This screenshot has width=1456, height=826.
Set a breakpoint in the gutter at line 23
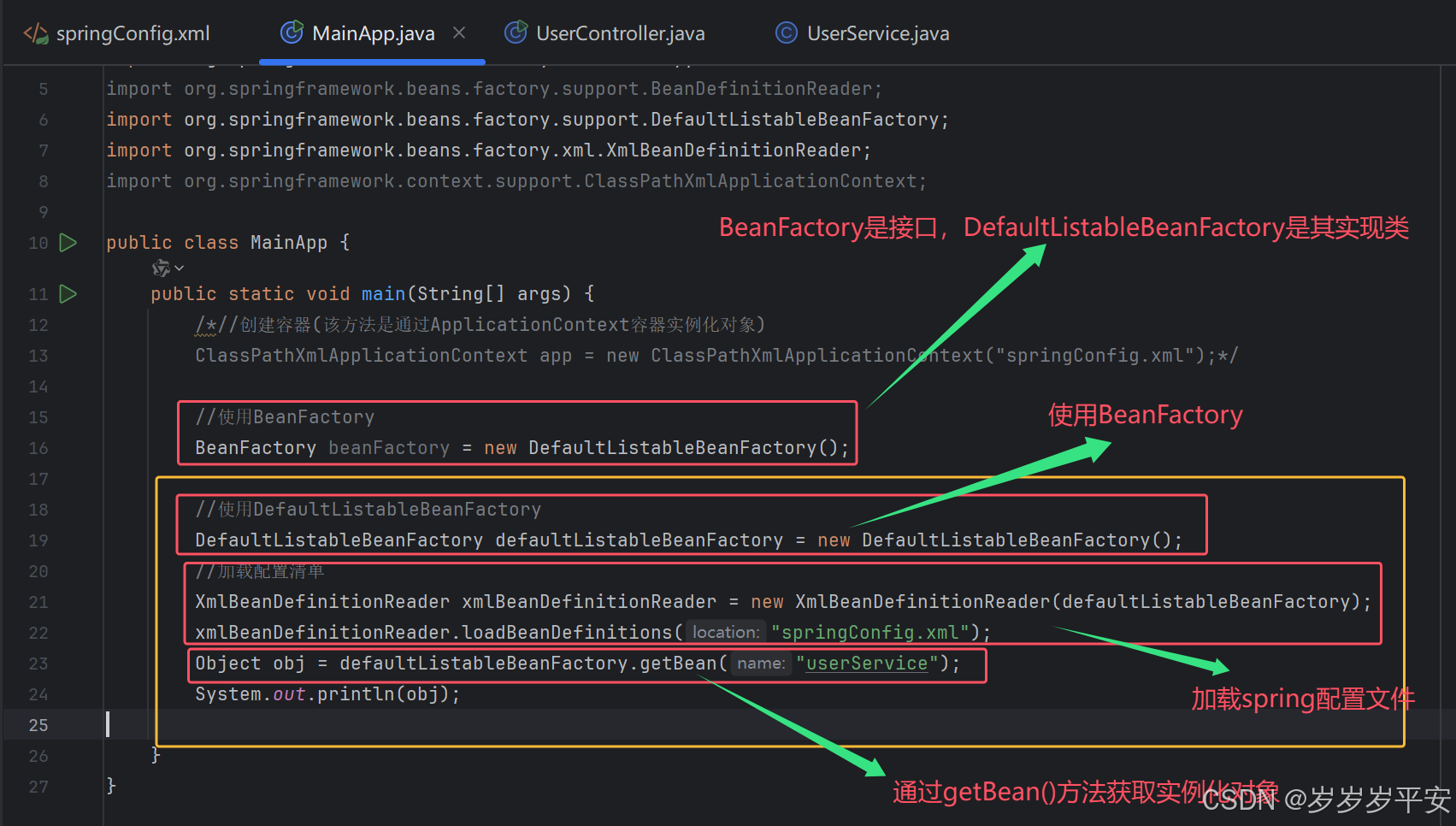79,663
